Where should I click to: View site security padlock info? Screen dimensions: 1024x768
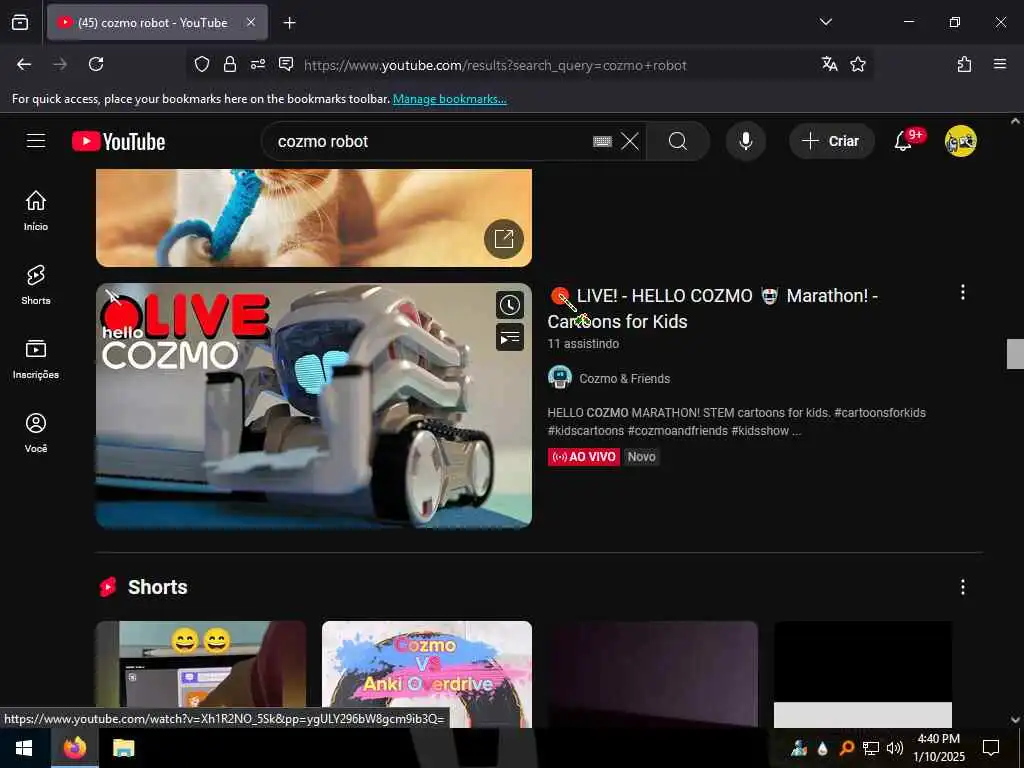pyautogui.click(x=230, y=64)
